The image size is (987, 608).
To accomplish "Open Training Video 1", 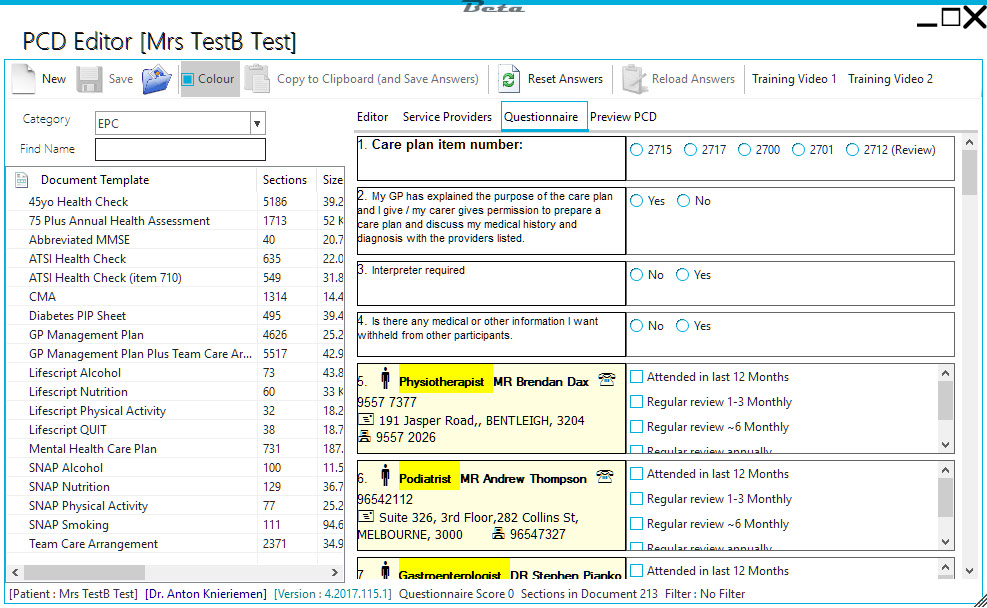I will pos(794,79).
